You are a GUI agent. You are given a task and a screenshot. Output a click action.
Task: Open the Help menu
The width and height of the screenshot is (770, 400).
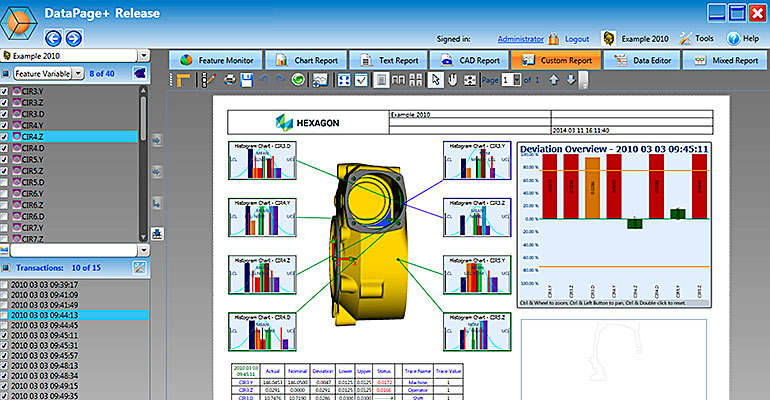[x=743, y=38]
